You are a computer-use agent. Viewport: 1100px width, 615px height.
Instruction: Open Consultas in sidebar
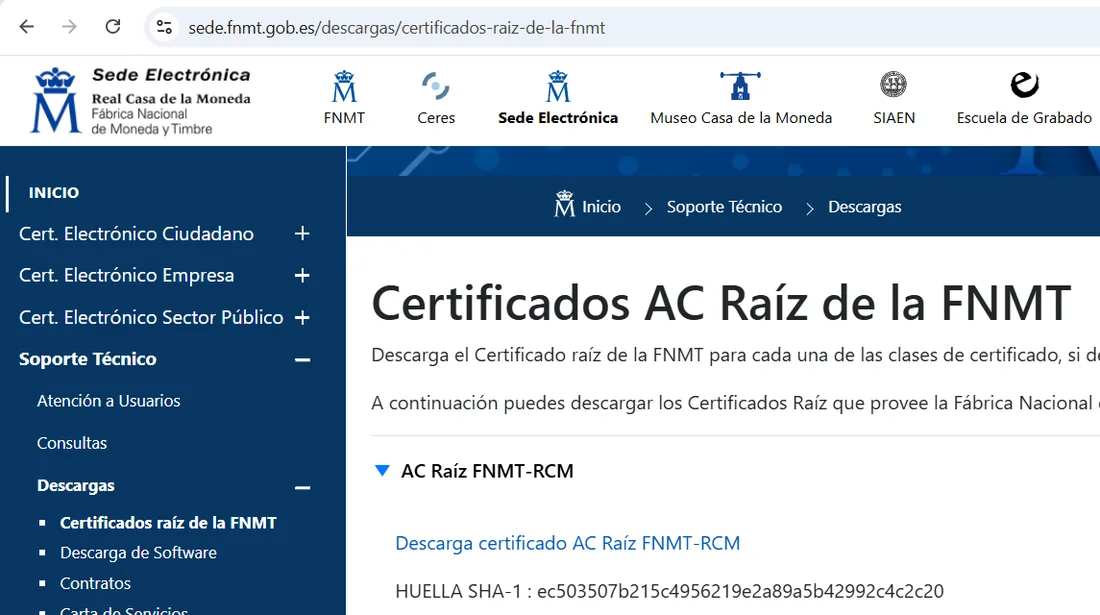point(72,443)
